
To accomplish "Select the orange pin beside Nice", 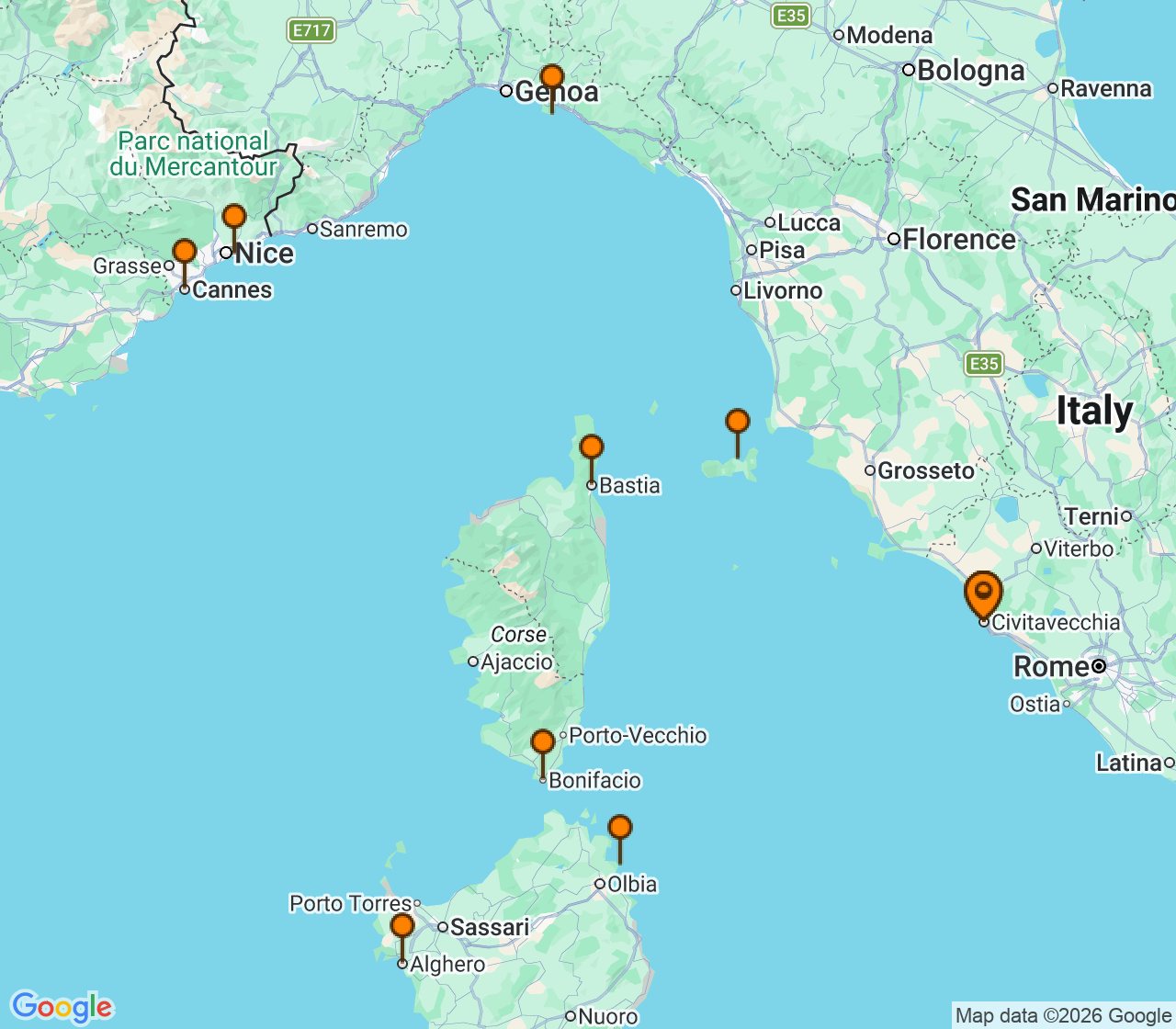I will click(234, 219).
